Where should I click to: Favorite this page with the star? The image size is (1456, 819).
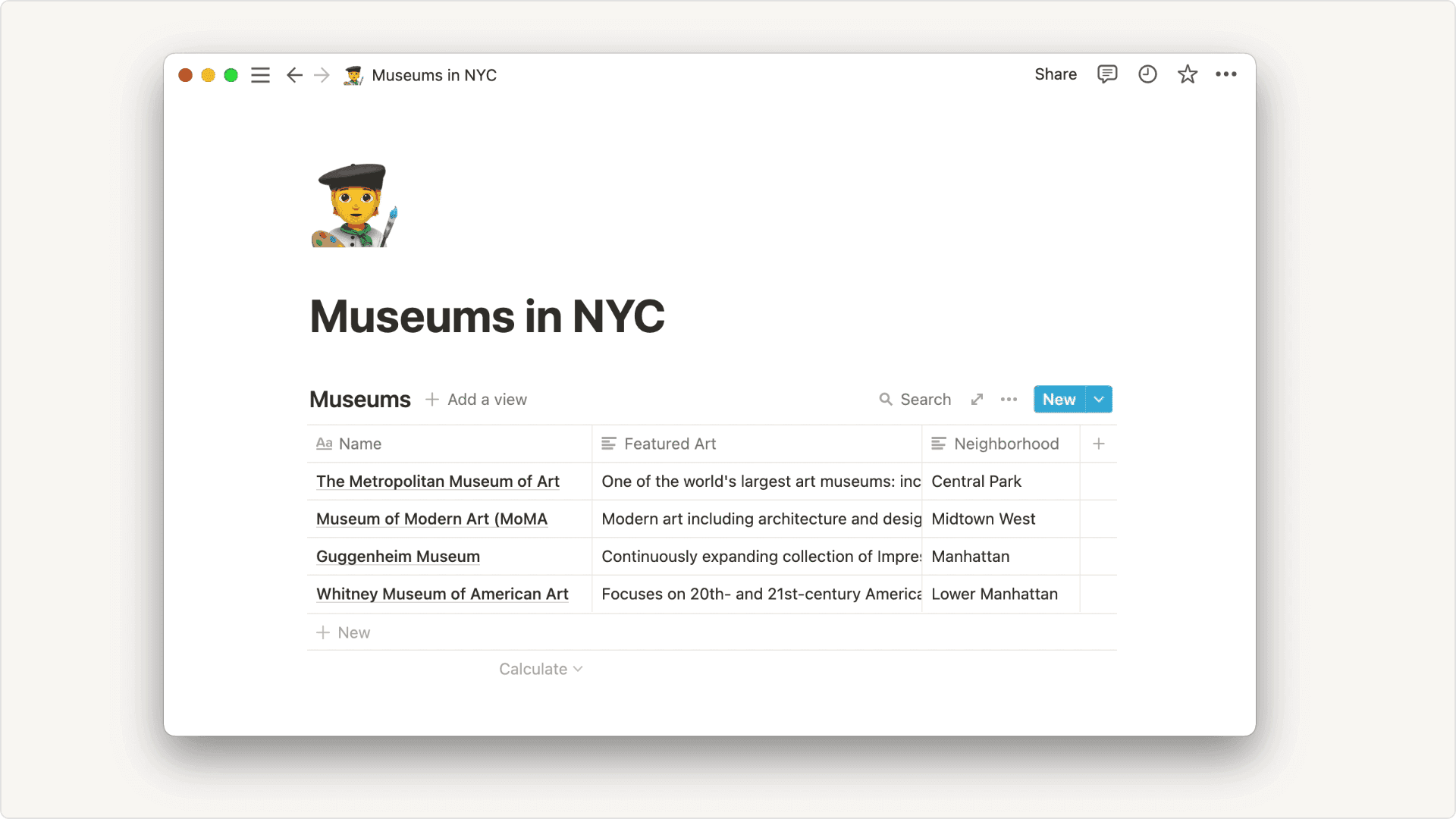point(1187,74)
